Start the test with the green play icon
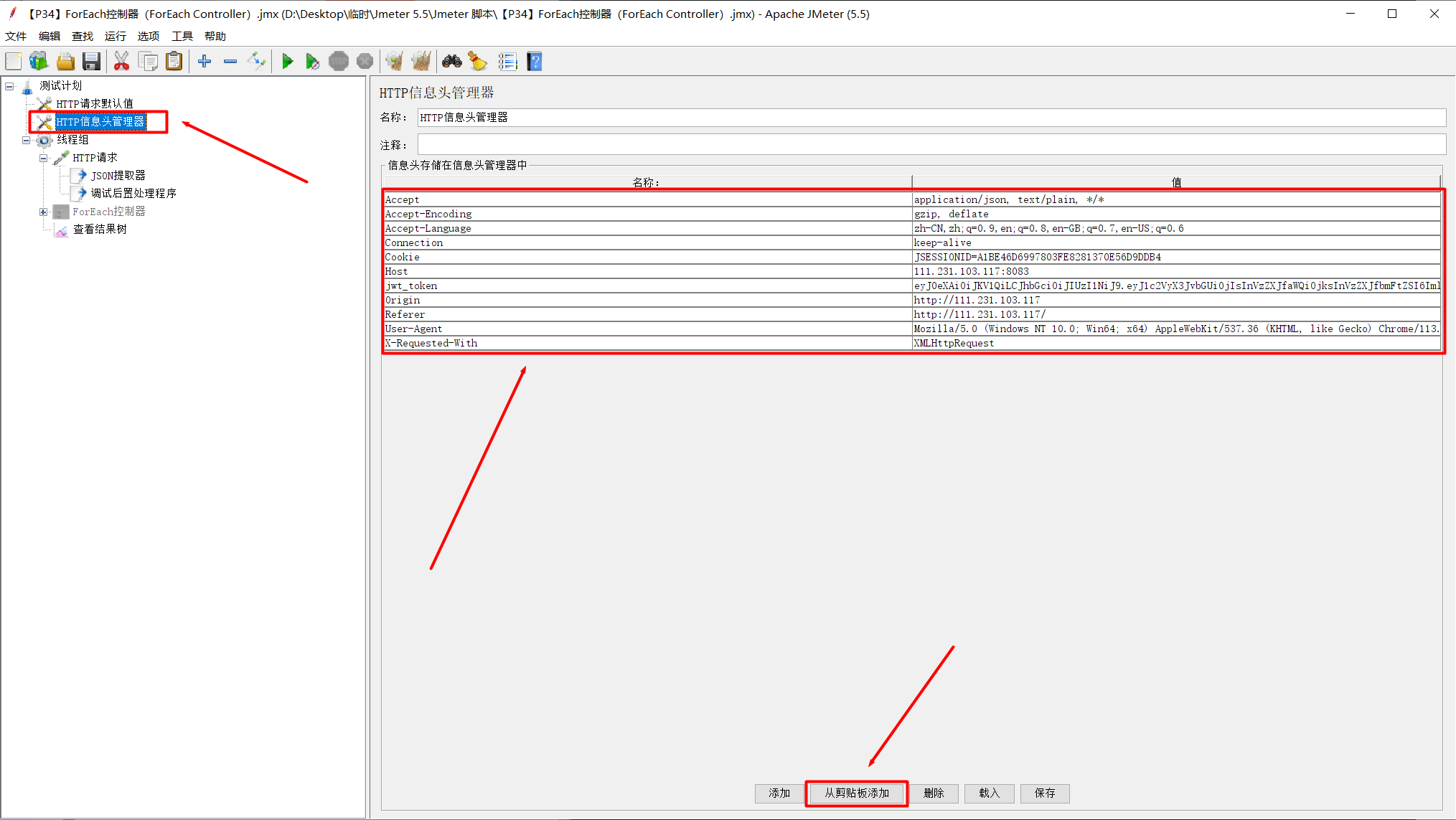 pos(287,62)
